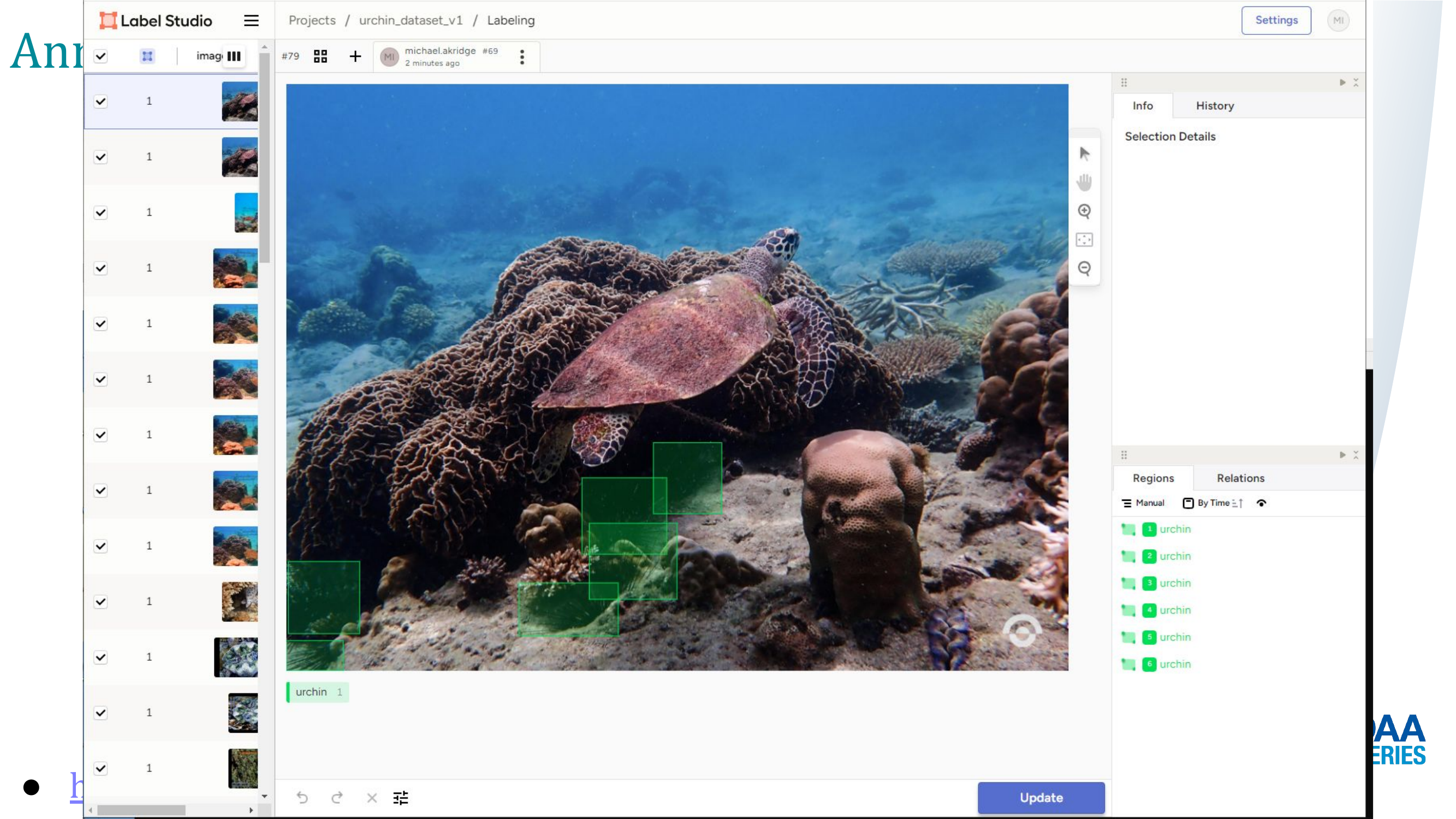
Task: Switch to the History tab
Action: coord(1214,106)
